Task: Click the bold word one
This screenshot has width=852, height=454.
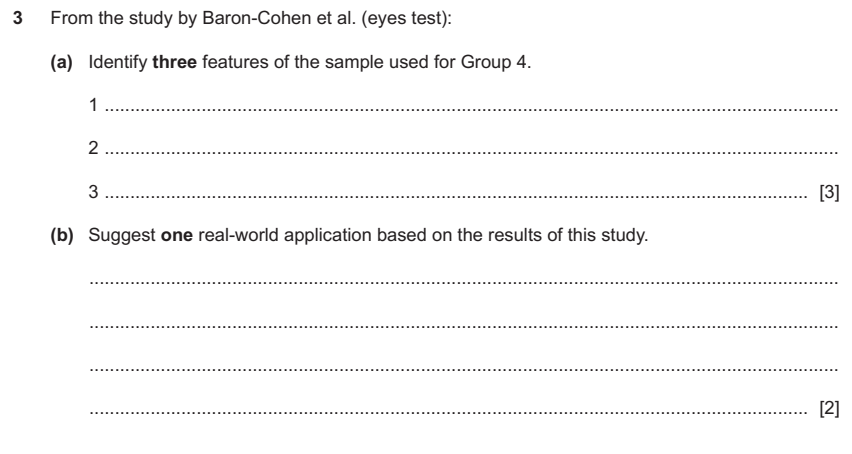Action: (177, 235)
